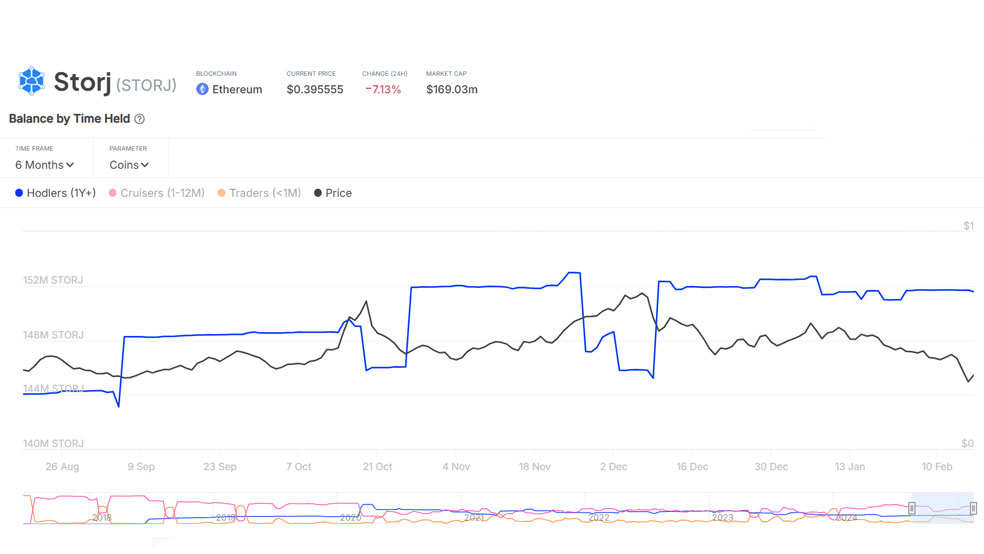Click the 16 Dec date label
This screenshot has width=984, height=554.
pyautogui.click(x=692, y=467)
